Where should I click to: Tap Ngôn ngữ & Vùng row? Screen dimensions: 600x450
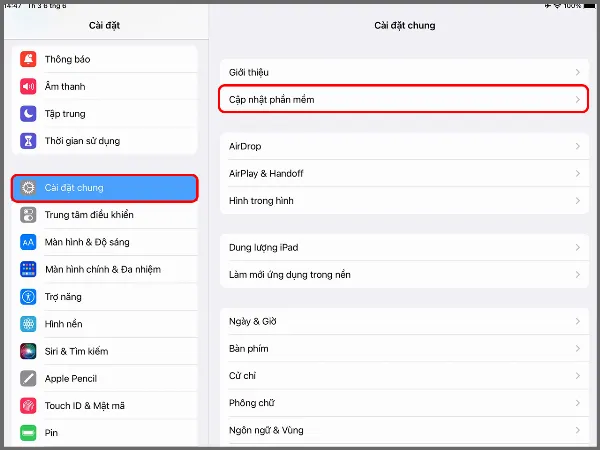[x=404, y=430]
